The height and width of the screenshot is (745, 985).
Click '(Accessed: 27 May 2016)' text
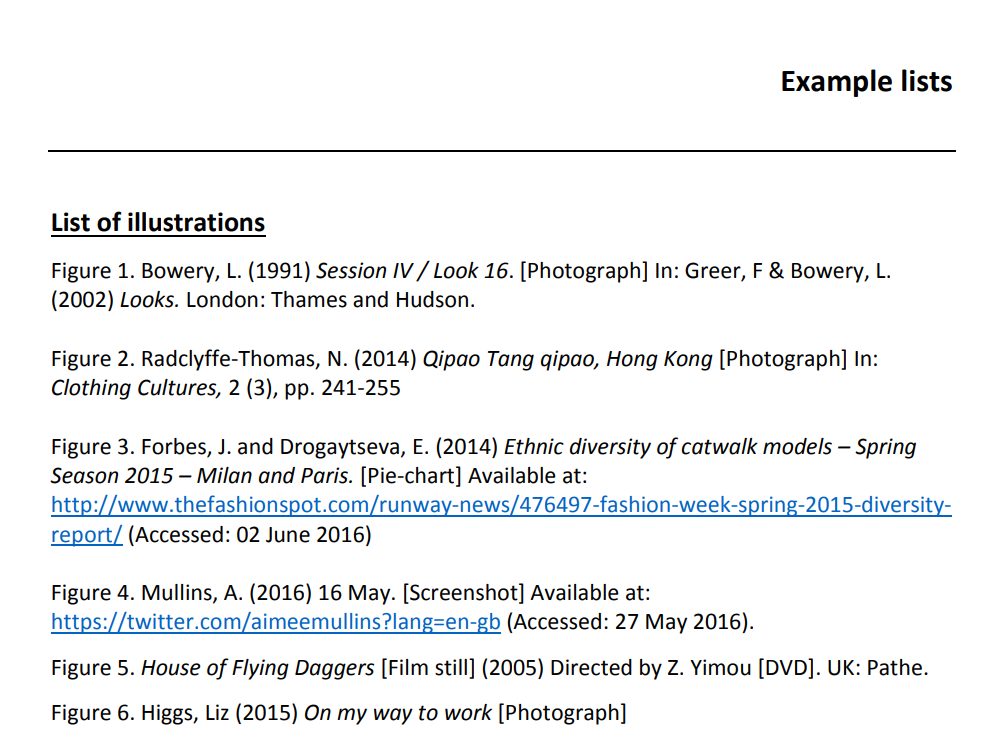pos(630,622)
